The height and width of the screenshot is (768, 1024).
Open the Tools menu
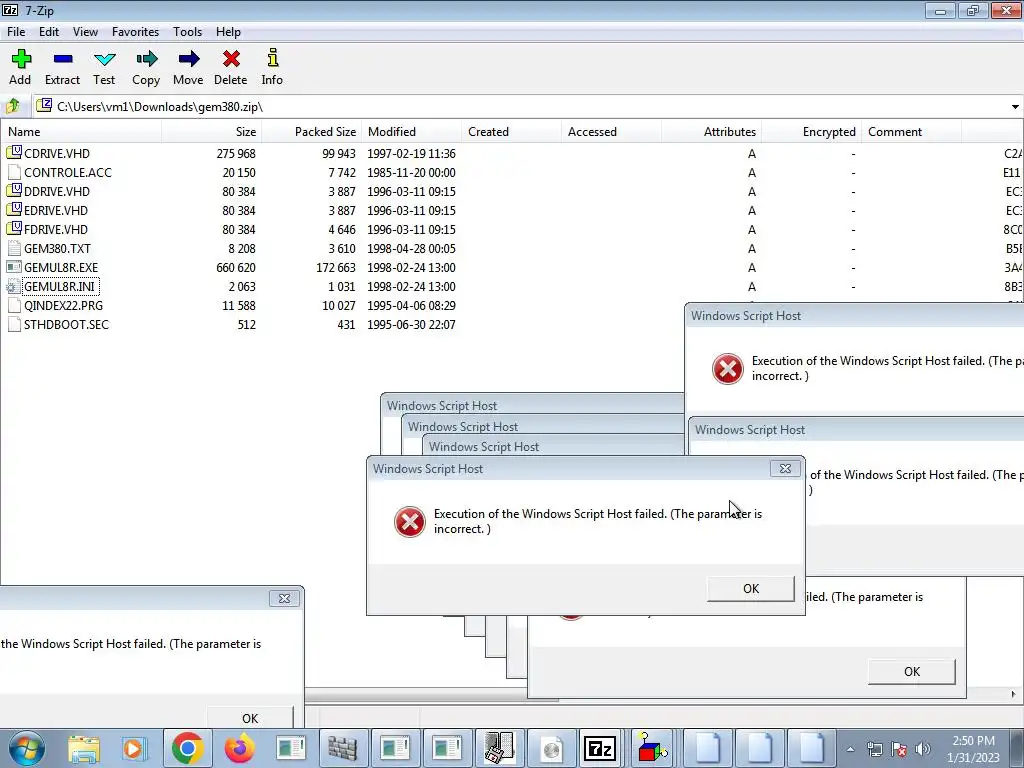[x=187, y=31]
